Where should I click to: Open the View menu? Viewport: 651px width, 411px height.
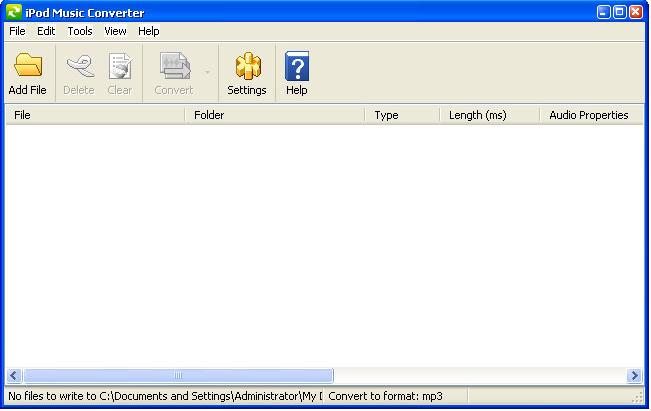click(x=115, y=31)
